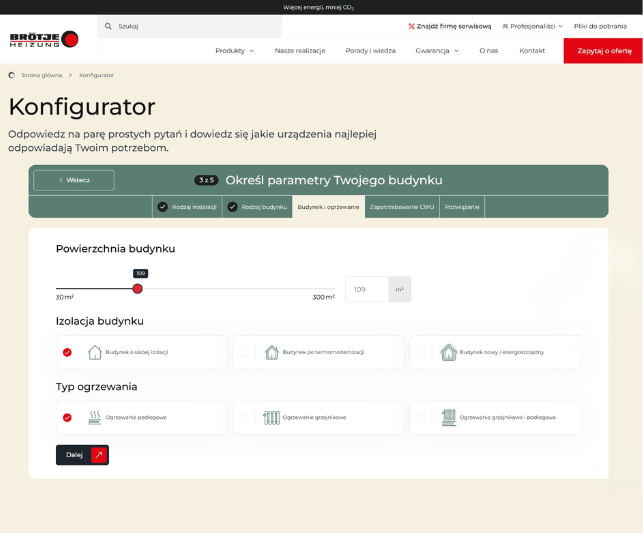Click the checkmark icon beside Rodzaj instalacji
Image resolution: width=643 pixels, height=533 pixels.
[x=163, y=207]
